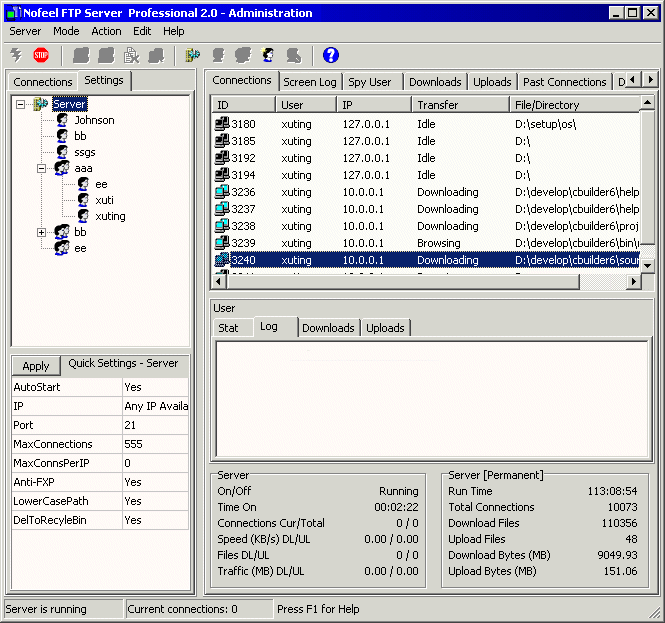Click the connection icon for ID 3239
This screenshot has width=665, height=623.
coord(222,243)
